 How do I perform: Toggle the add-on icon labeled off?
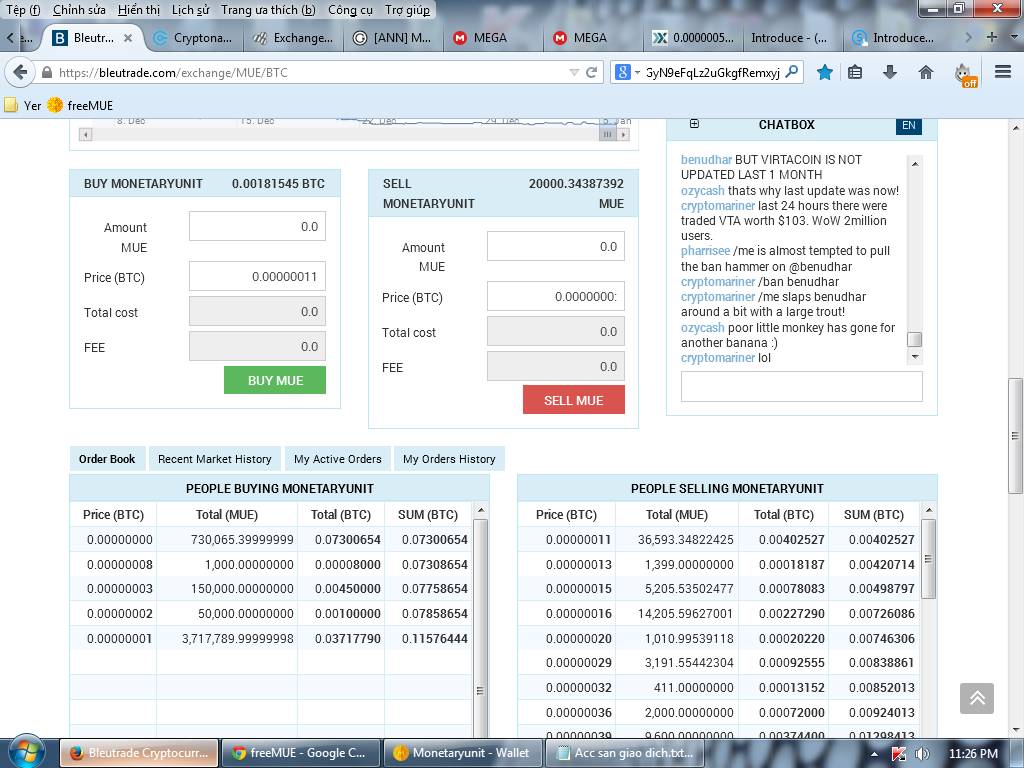[963, 74]
